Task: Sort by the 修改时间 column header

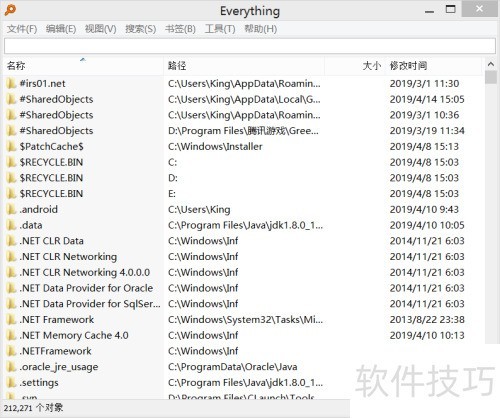Action: (433, 66)
